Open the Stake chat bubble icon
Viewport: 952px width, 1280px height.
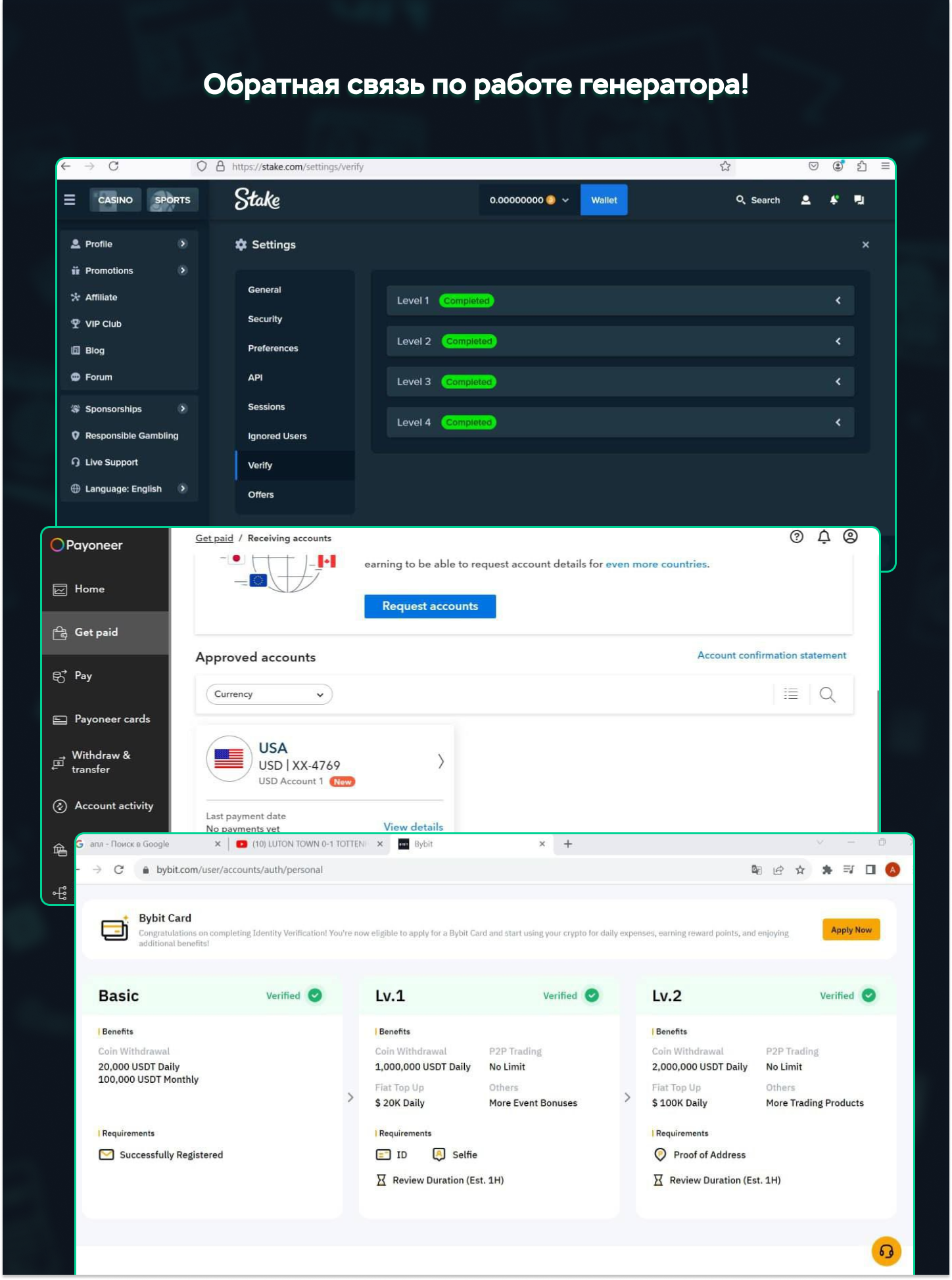[859, 200]
